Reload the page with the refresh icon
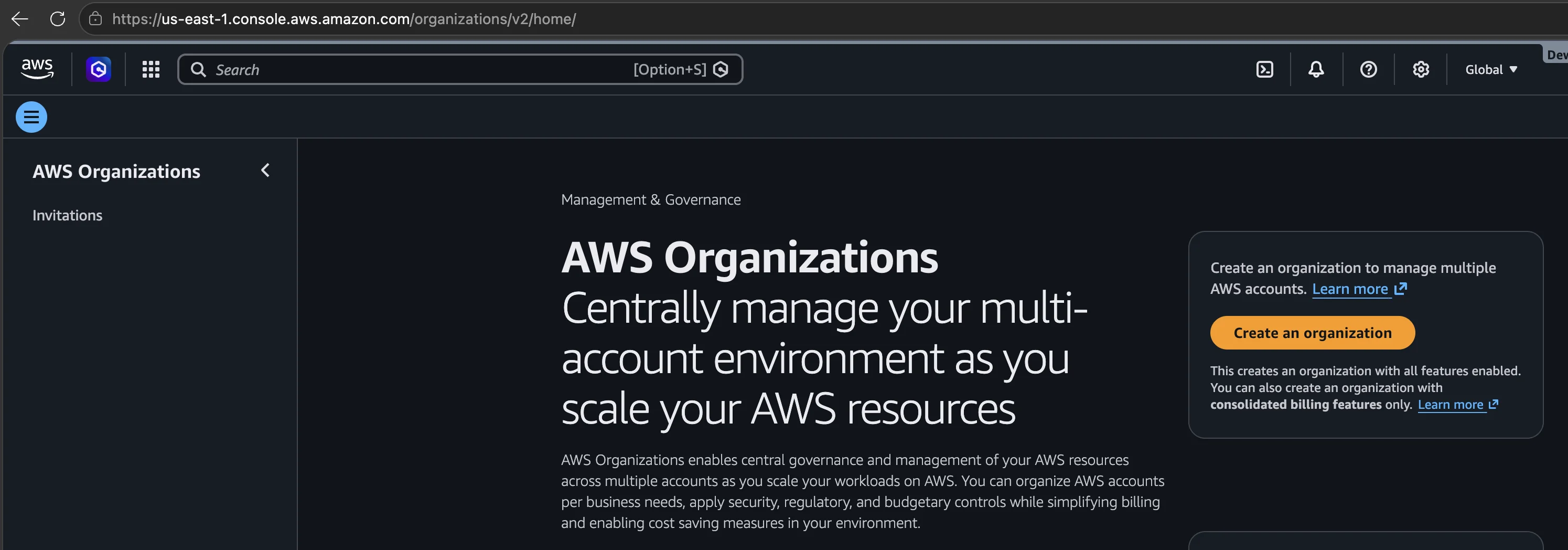 tap(58, 19)
